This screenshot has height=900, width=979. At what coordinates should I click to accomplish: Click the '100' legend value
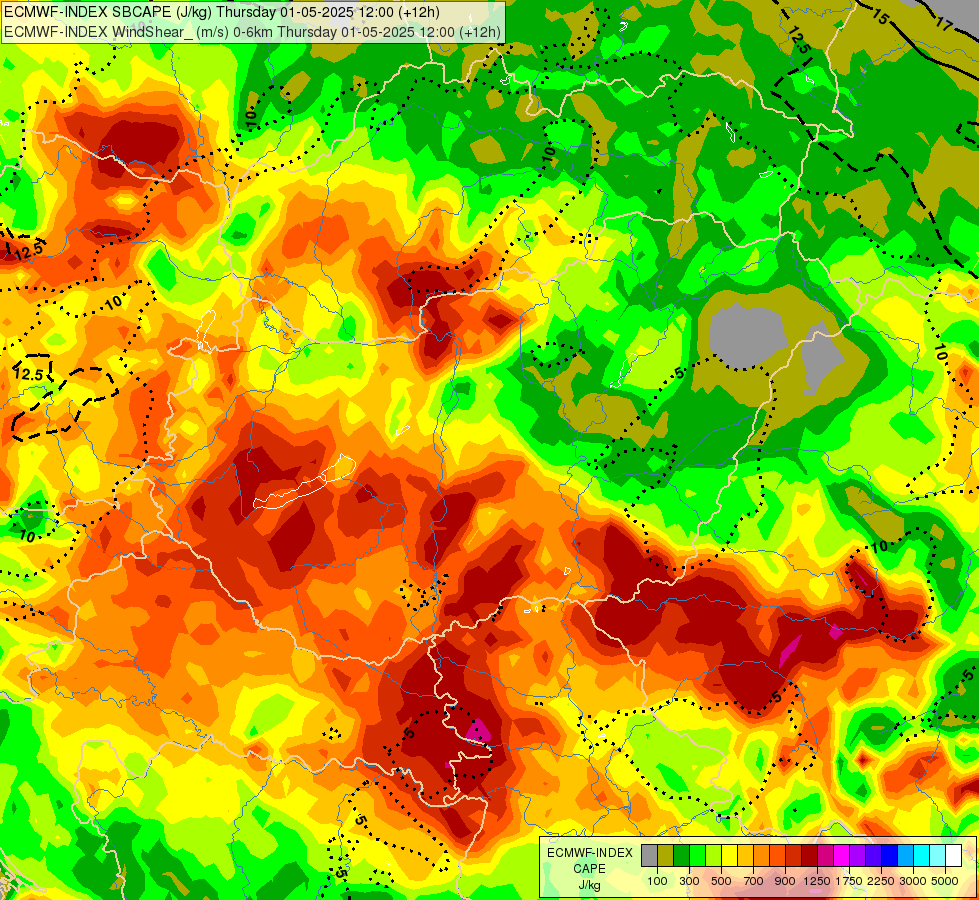tap(657, 881)
